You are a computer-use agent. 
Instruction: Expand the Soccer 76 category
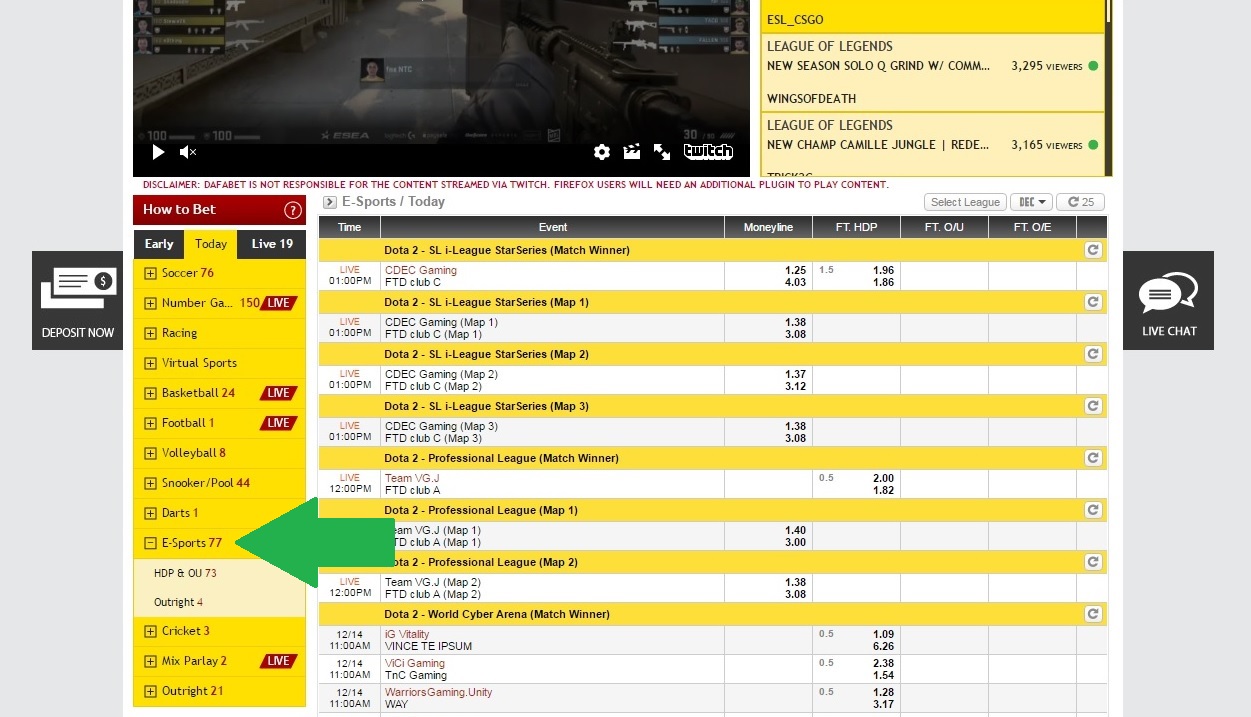pos(149,272)
